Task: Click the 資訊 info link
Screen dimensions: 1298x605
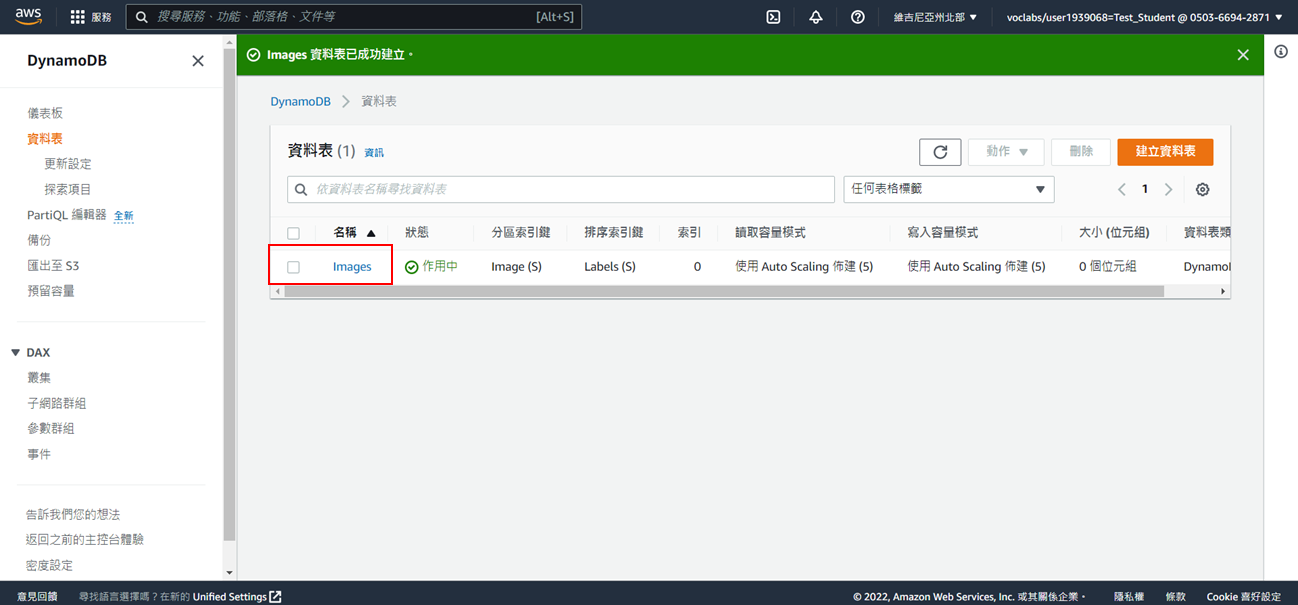Action: pos(374,153)
